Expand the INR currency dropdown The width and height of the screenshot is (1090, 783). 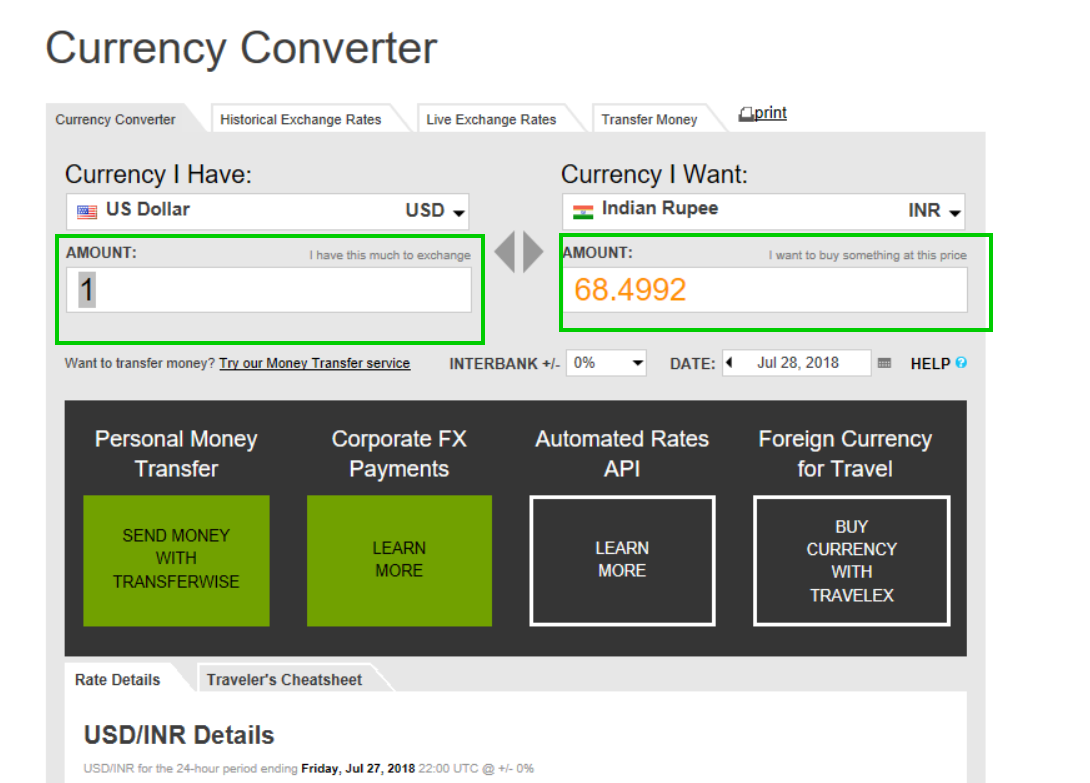click(954, 212)
